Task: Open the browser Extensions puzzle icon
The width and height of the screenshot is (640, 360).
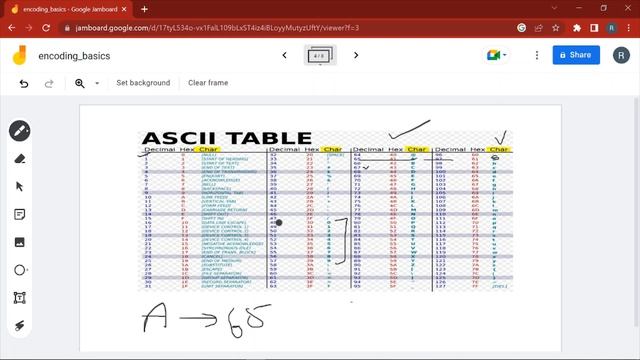Action: [577, 28]
